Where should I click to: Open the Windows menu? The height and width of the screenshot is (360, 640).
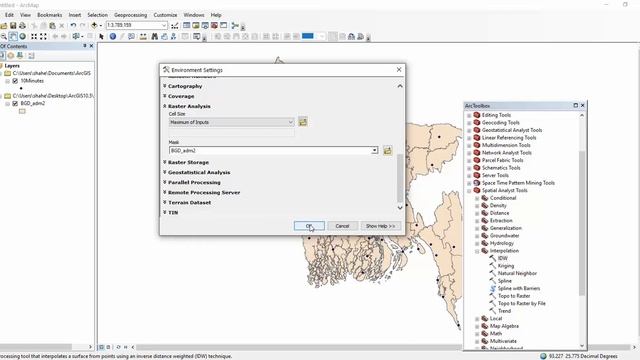(193, 15)
